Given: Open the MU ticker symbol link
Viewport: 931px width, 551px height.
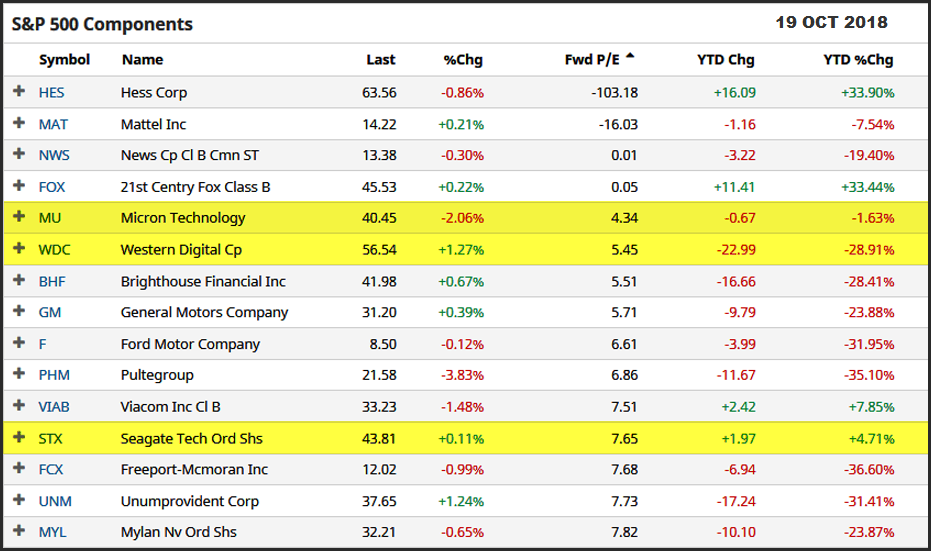Looking at the screenshot, I should (50, 218).
